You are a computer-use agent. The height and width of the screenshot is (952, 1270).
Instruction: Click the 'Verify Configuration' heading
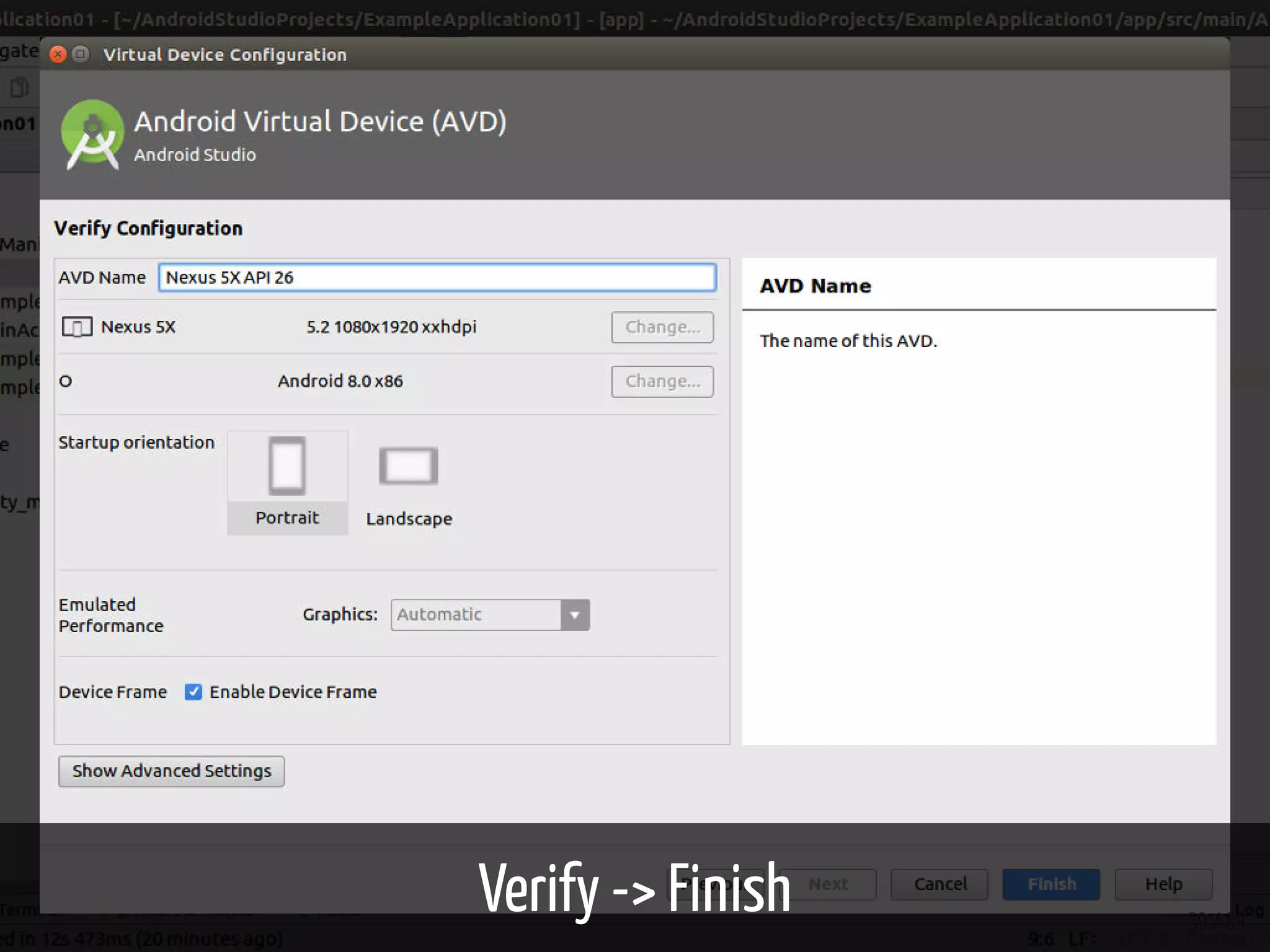pyautogui.click(x=148, y=228)
